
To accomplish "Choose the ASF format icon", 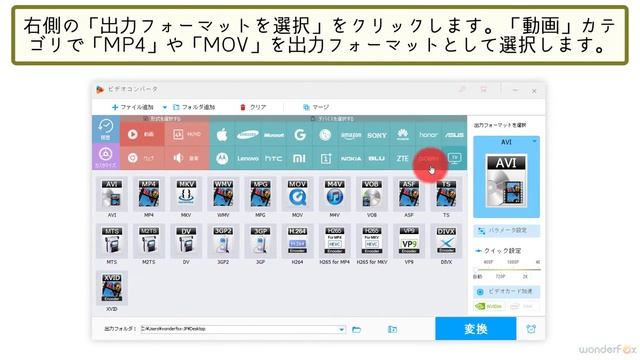I will pyautogui.click(x=409, y=194).
